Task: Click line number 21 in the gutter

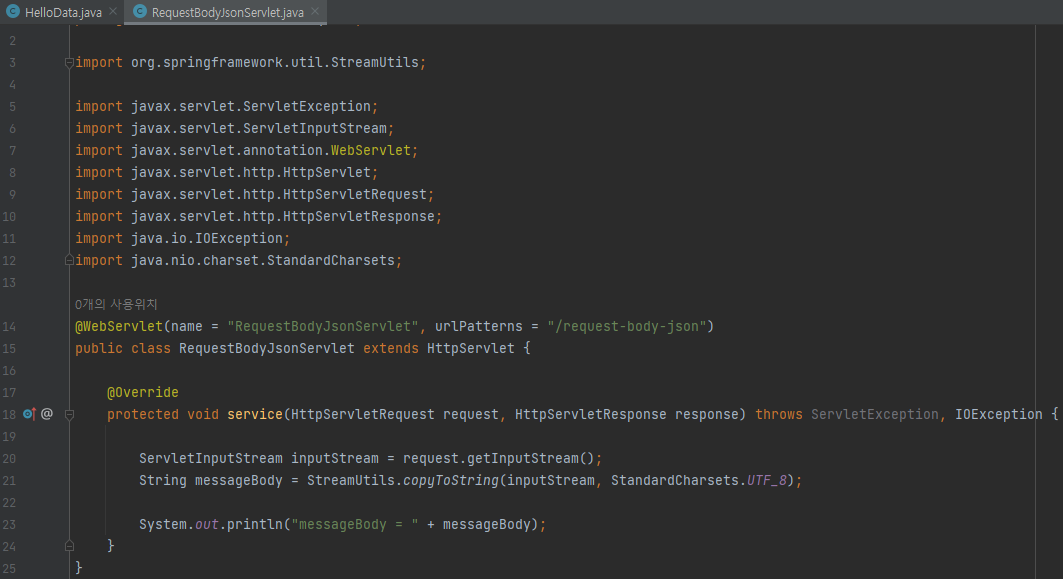Action: 9,481
